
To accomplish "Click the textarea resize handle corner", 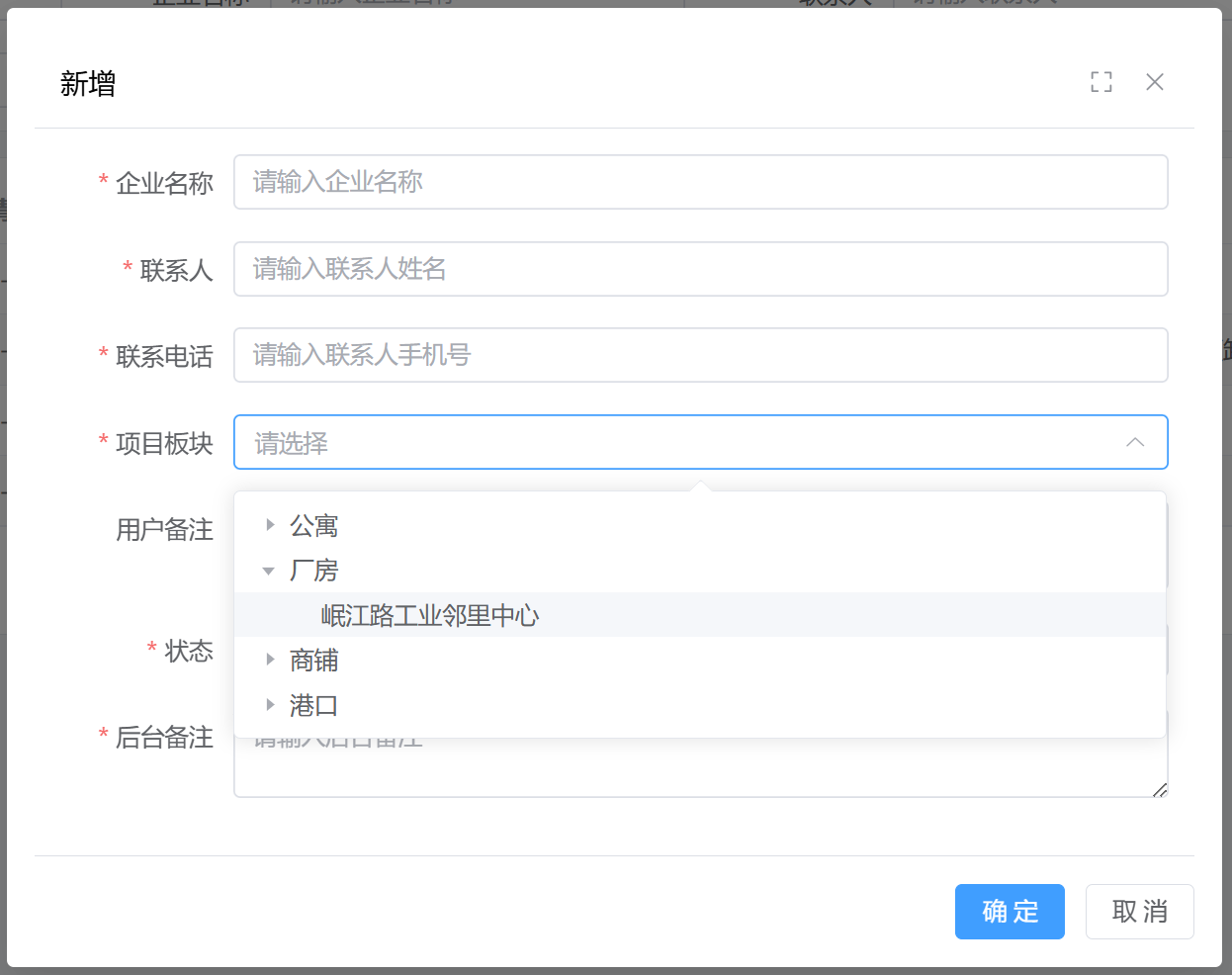I will coord(1160,789).
